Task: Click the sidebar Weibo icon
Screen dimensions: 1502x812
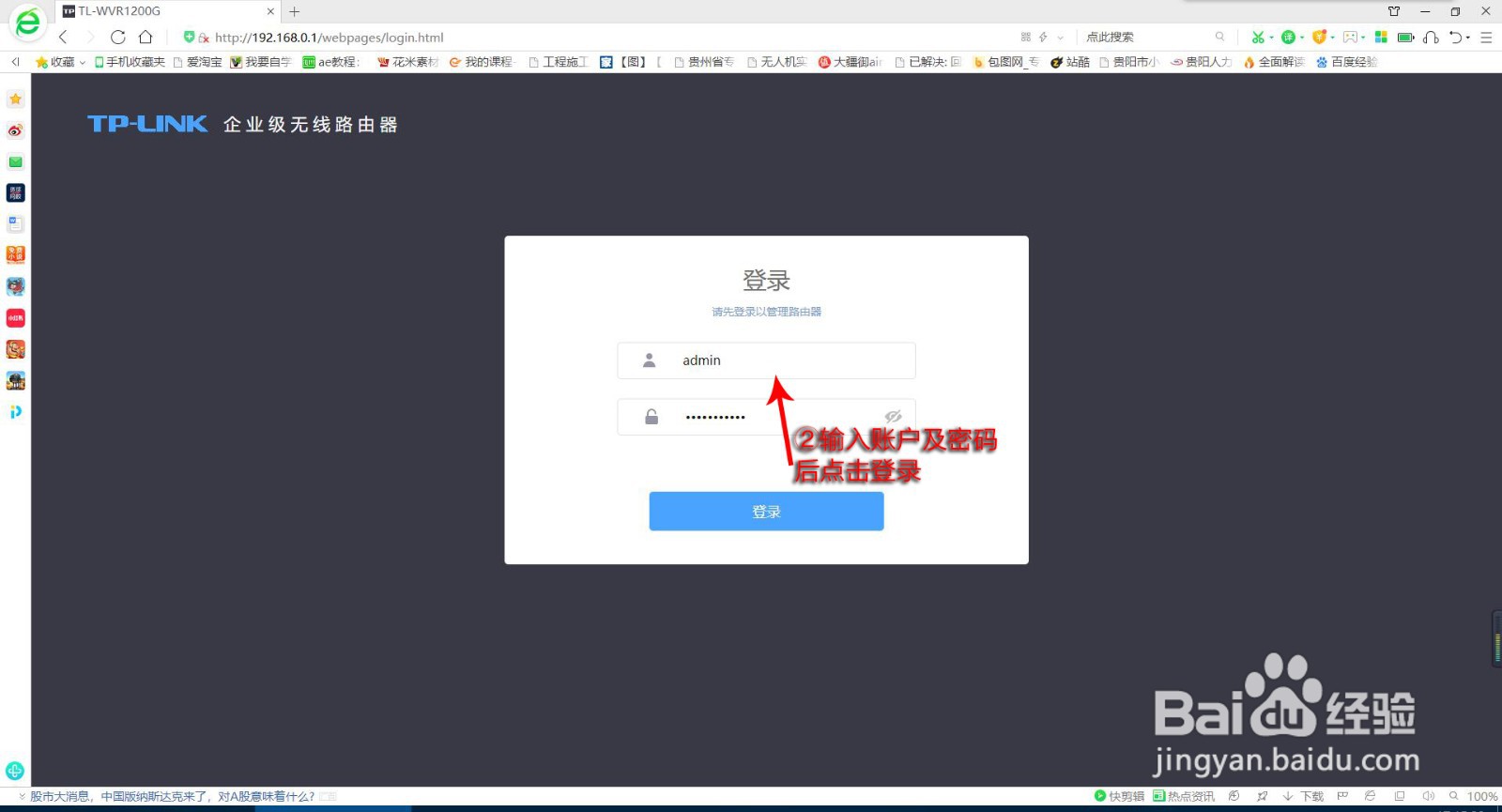Action: 15,130
